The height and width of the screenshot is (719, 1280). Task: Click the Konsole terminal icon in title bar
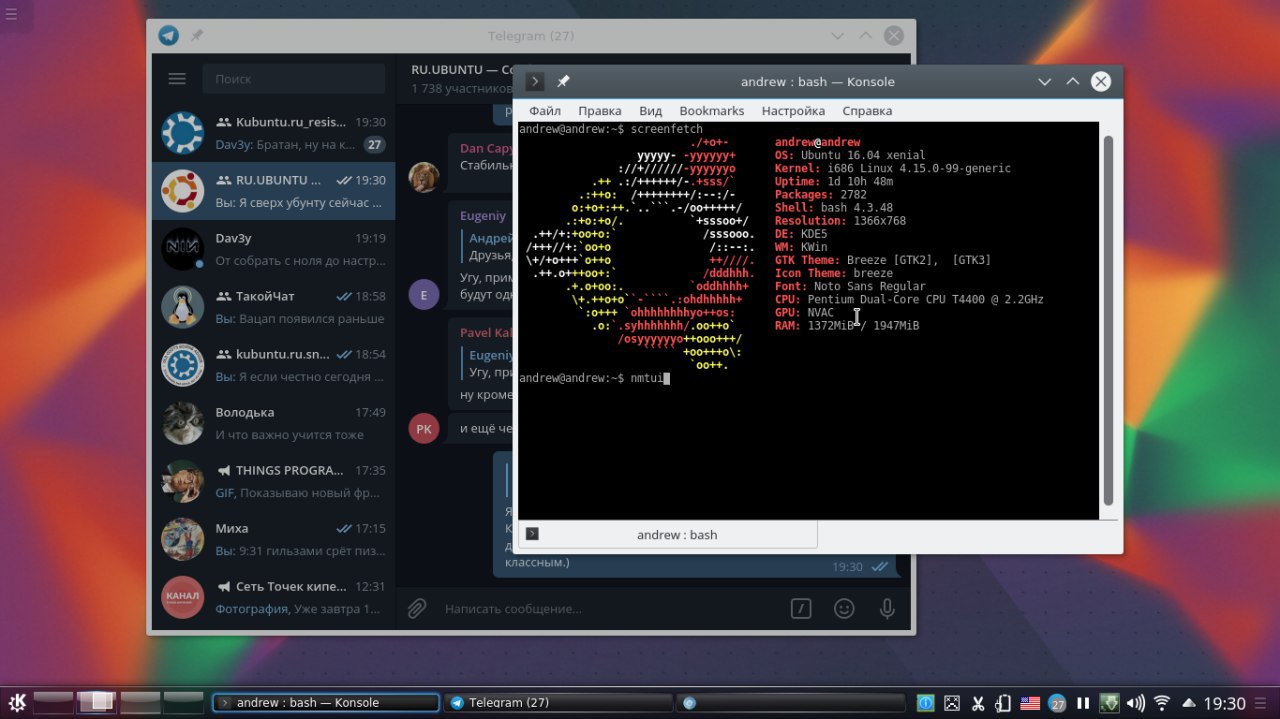[535, 82]
